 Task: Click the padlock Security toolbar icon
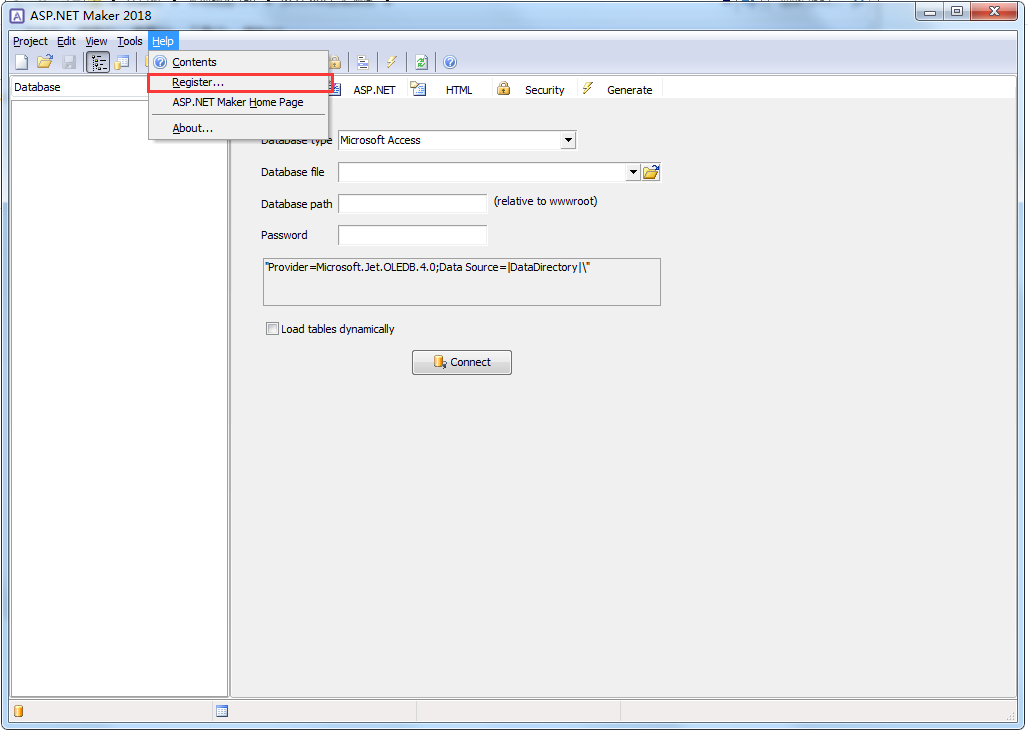(335, 62)
